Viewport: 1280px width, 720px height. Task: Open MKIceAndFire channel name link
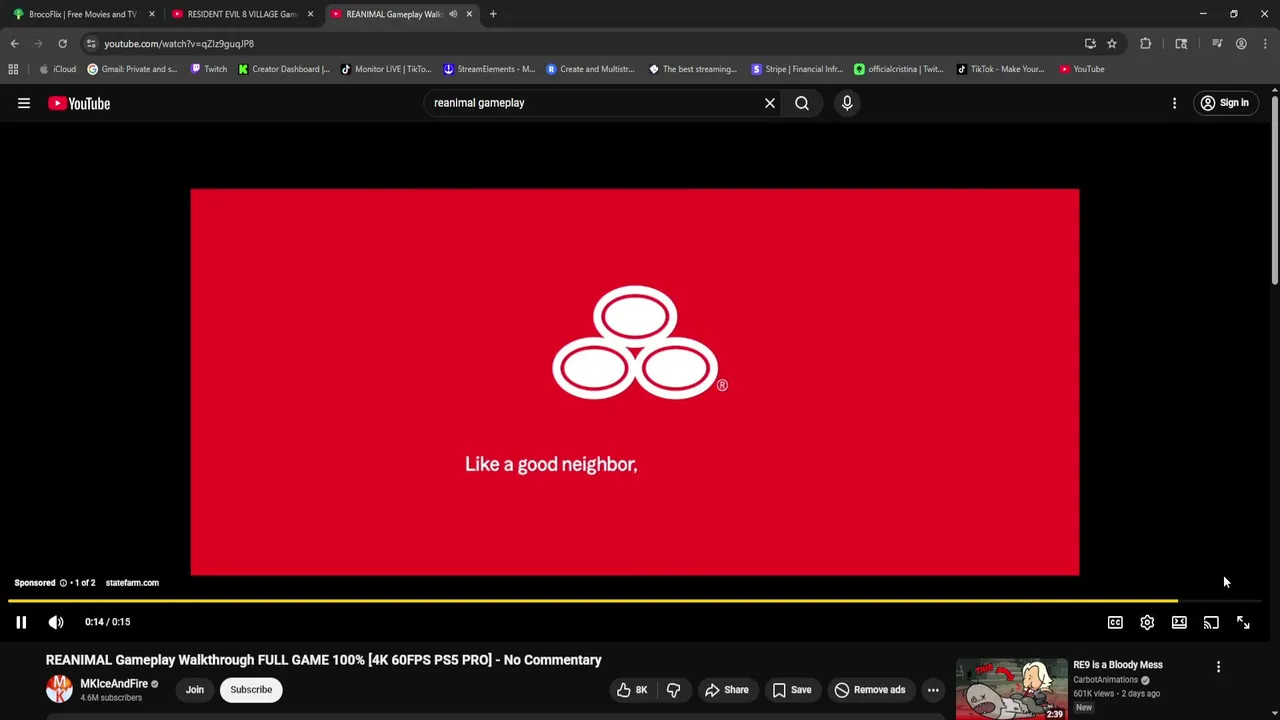[x=114, y=684]
